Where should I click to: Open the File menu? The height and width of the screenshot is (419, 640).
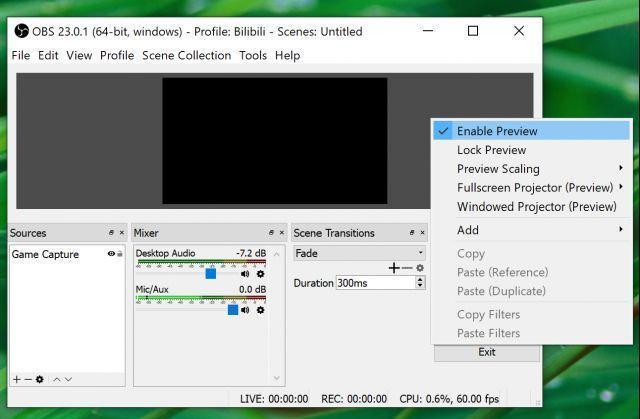pyautogui.click(x=21, y=55)
